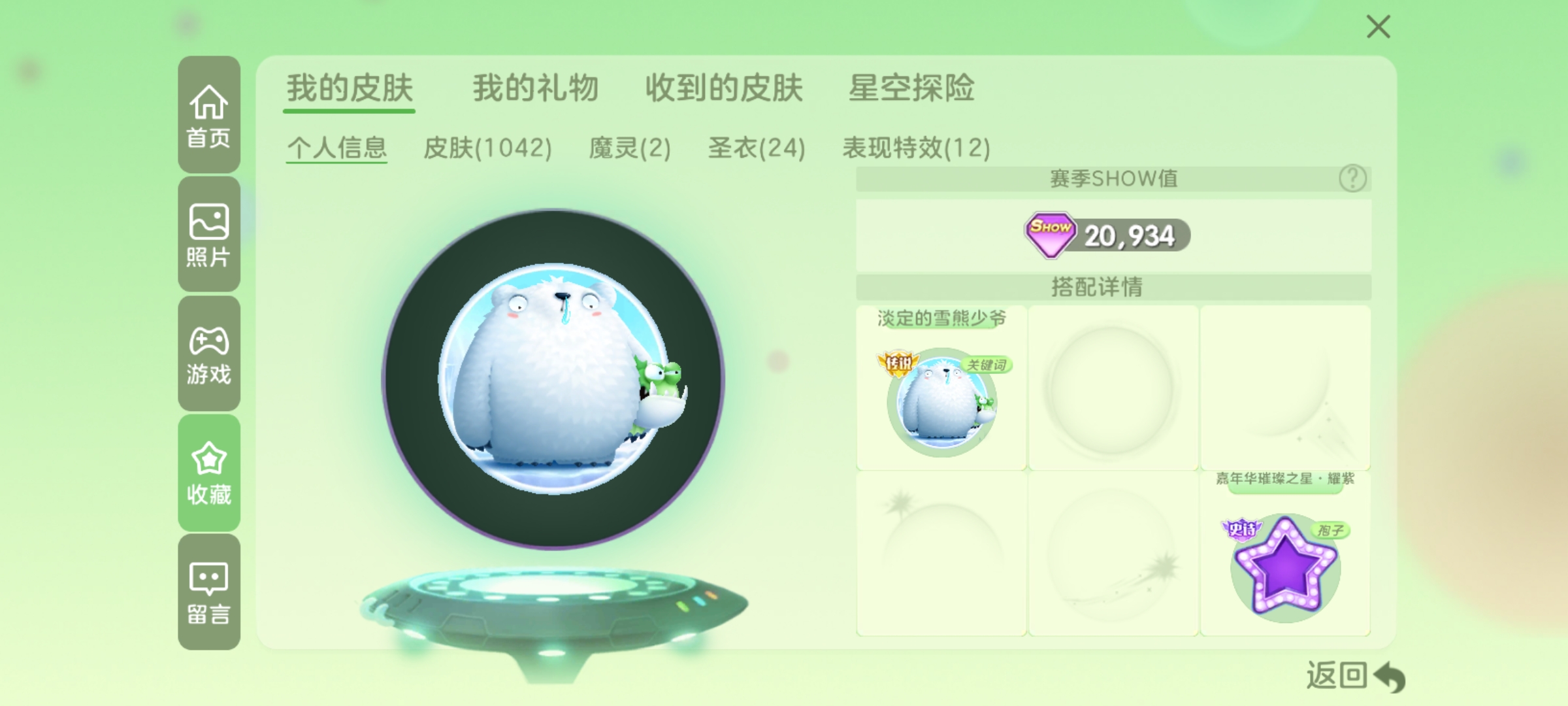The image size is (1568, 706).
Task: Open the 照片 photos sidebar icon
Action: [209, 234]
